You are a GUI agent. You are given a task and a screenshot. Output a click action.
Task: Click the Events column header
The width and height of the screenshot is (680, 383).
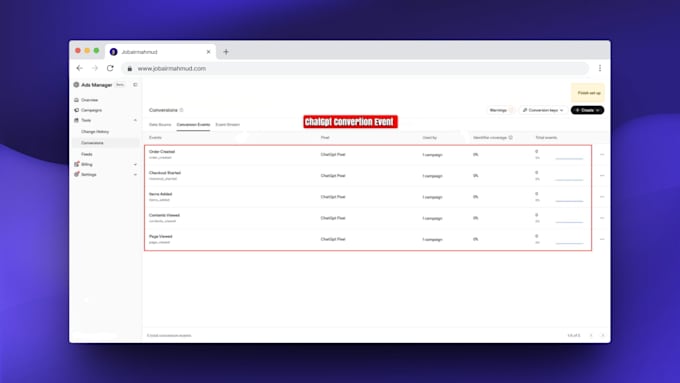(155, 137)
